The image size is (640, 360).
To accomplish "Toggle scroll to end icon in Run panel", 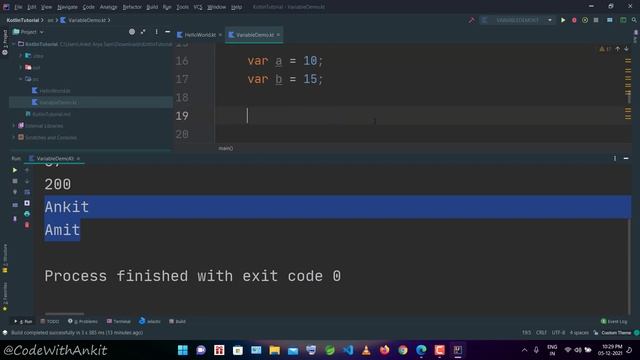I will (27, 203).
